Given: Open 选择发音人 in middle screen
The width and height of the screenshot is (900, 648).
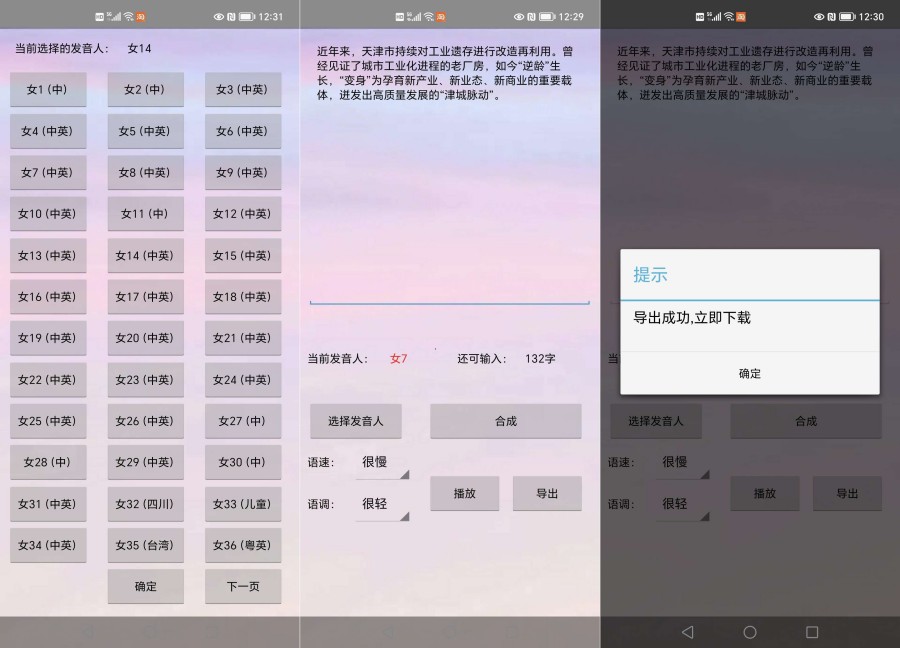Looking at the screenshot, I should click(x=355, y=421).
